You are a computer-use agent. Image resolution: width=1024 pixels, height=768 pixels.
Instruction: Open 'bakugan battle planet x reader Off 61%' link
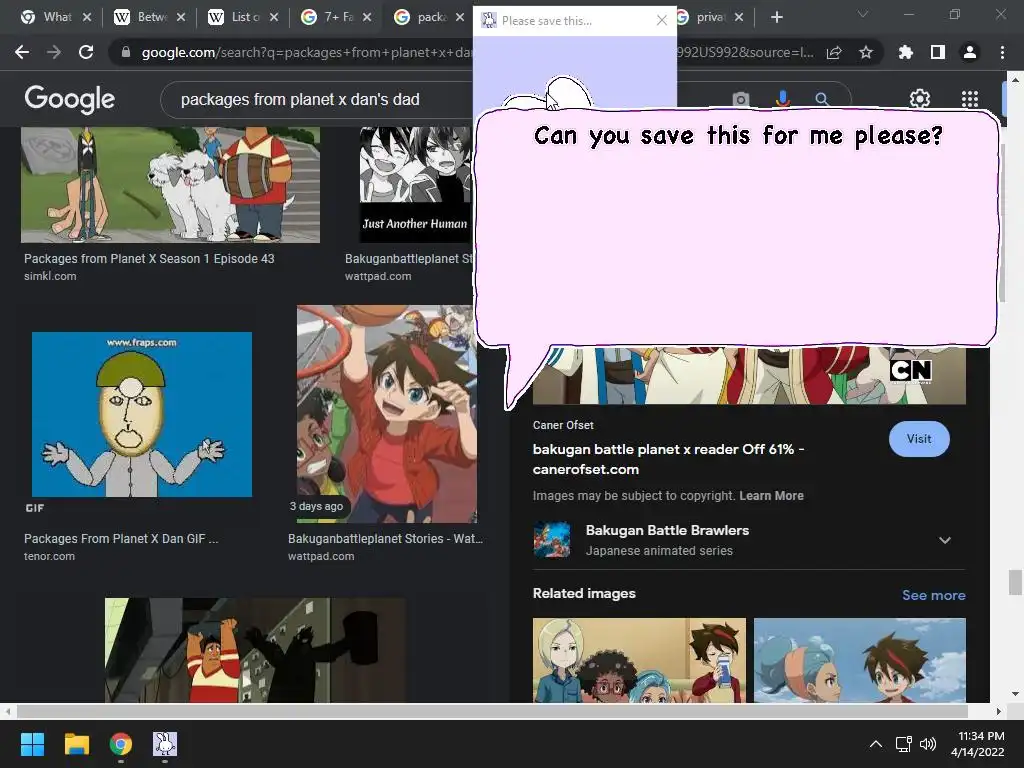(x=668, y=459)
